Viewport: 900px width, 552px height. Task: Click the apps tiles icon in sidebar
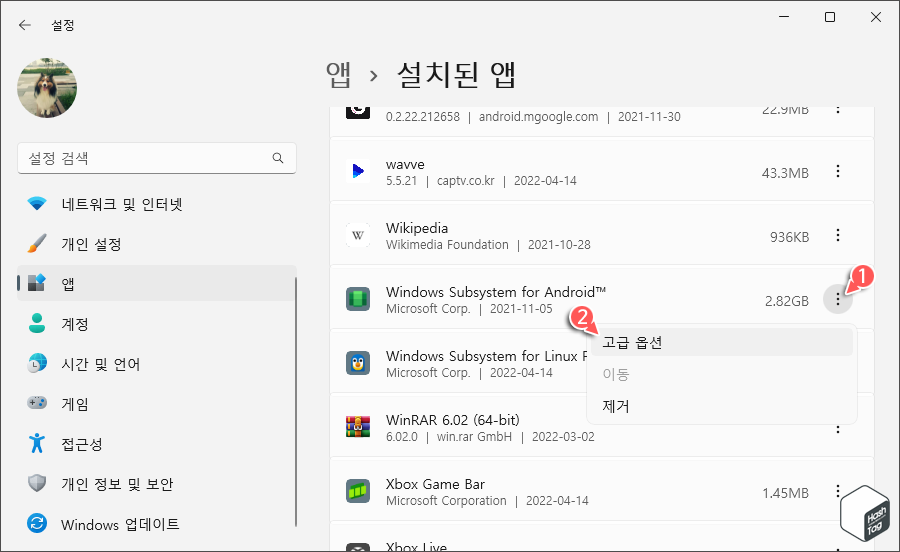coord(37,283)
